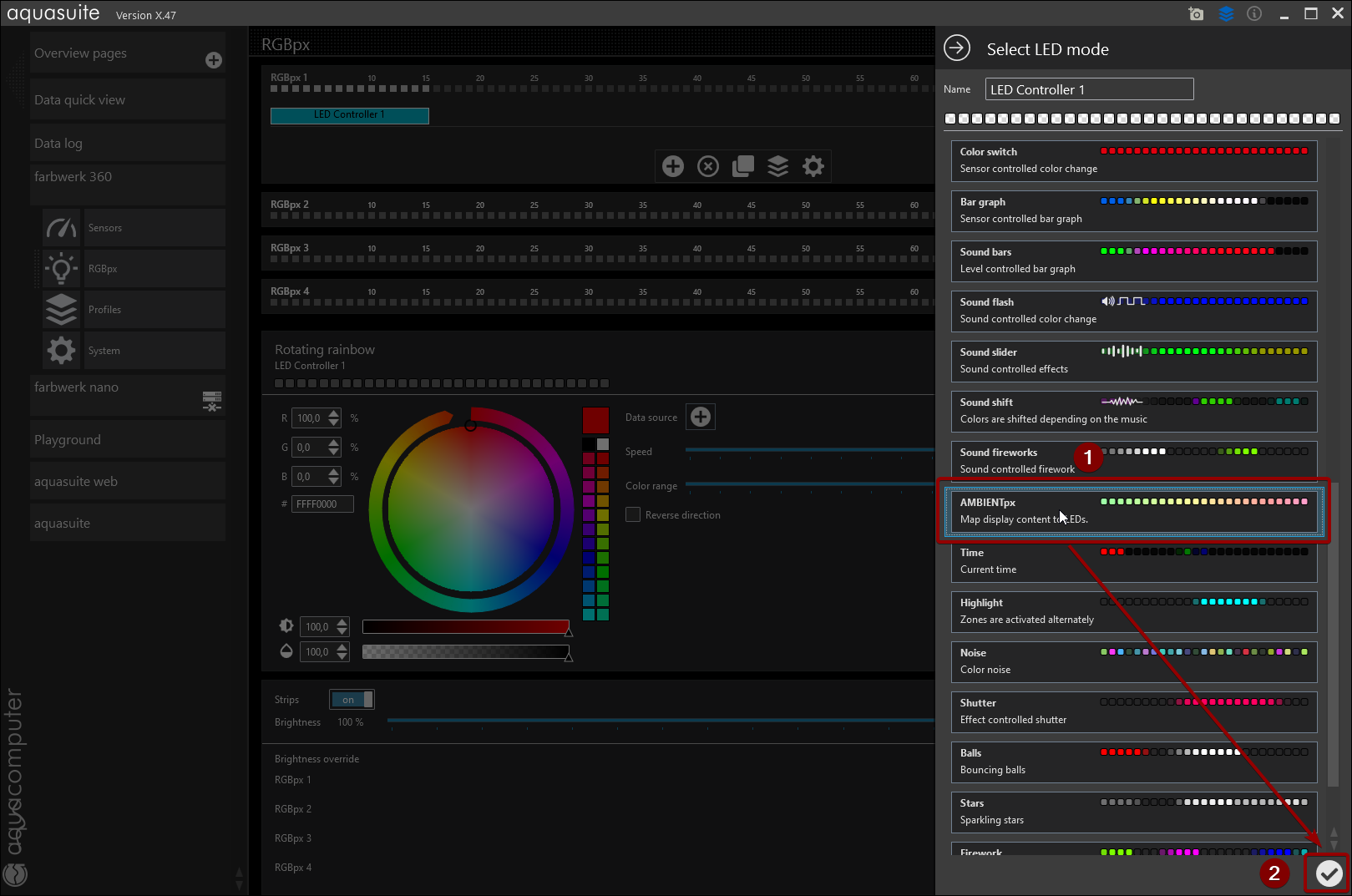The width and height of the screenshot is (1352, 896).
Task: Click the back arrow beside Select LED mode
Action: tap(957, 48)
